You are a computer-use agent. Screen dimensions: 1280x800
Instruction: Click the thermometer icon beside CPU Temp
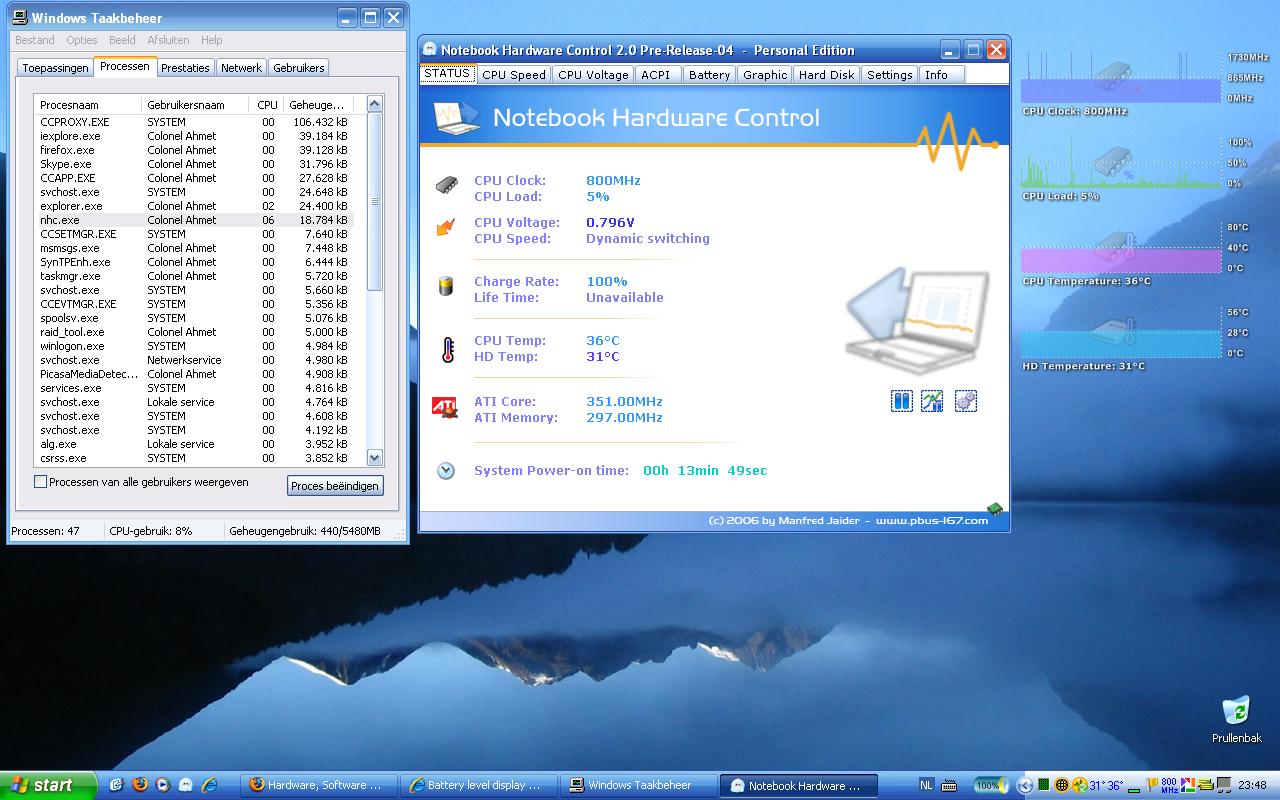click(x=447, y=349)
